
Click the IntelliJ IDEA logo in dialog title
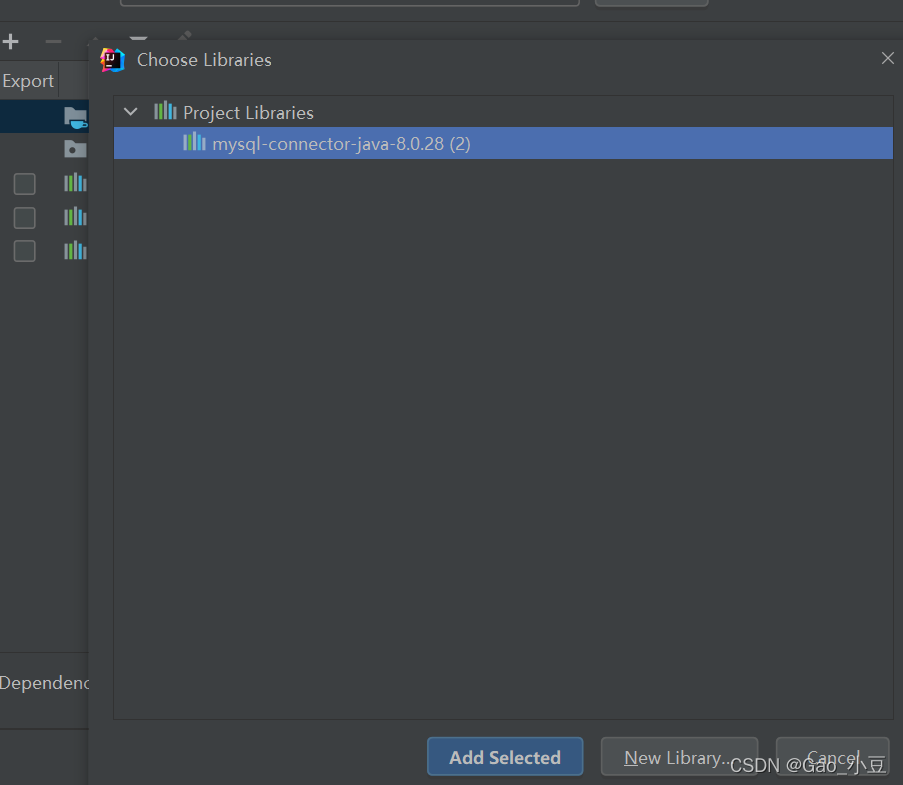point(112,60)
